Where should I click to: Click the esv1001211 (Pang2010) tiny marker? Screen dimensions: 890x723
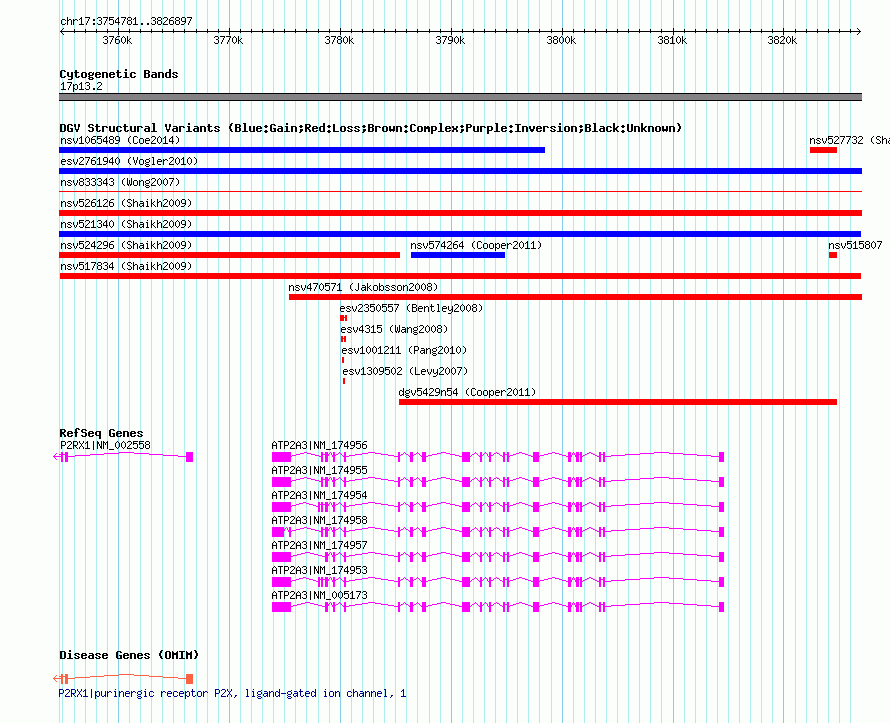click(x=343, y=360)
